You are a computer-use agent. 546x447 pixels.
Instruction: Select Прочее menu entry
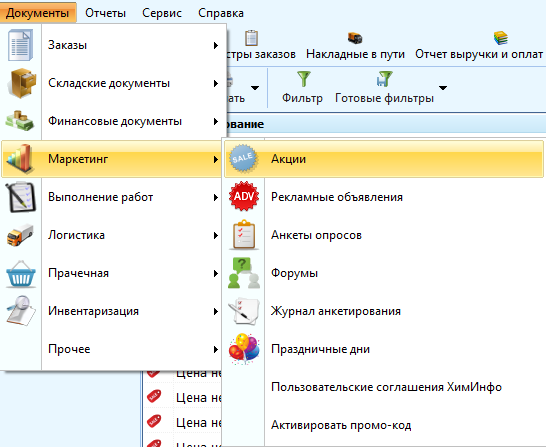pos(111,349)
